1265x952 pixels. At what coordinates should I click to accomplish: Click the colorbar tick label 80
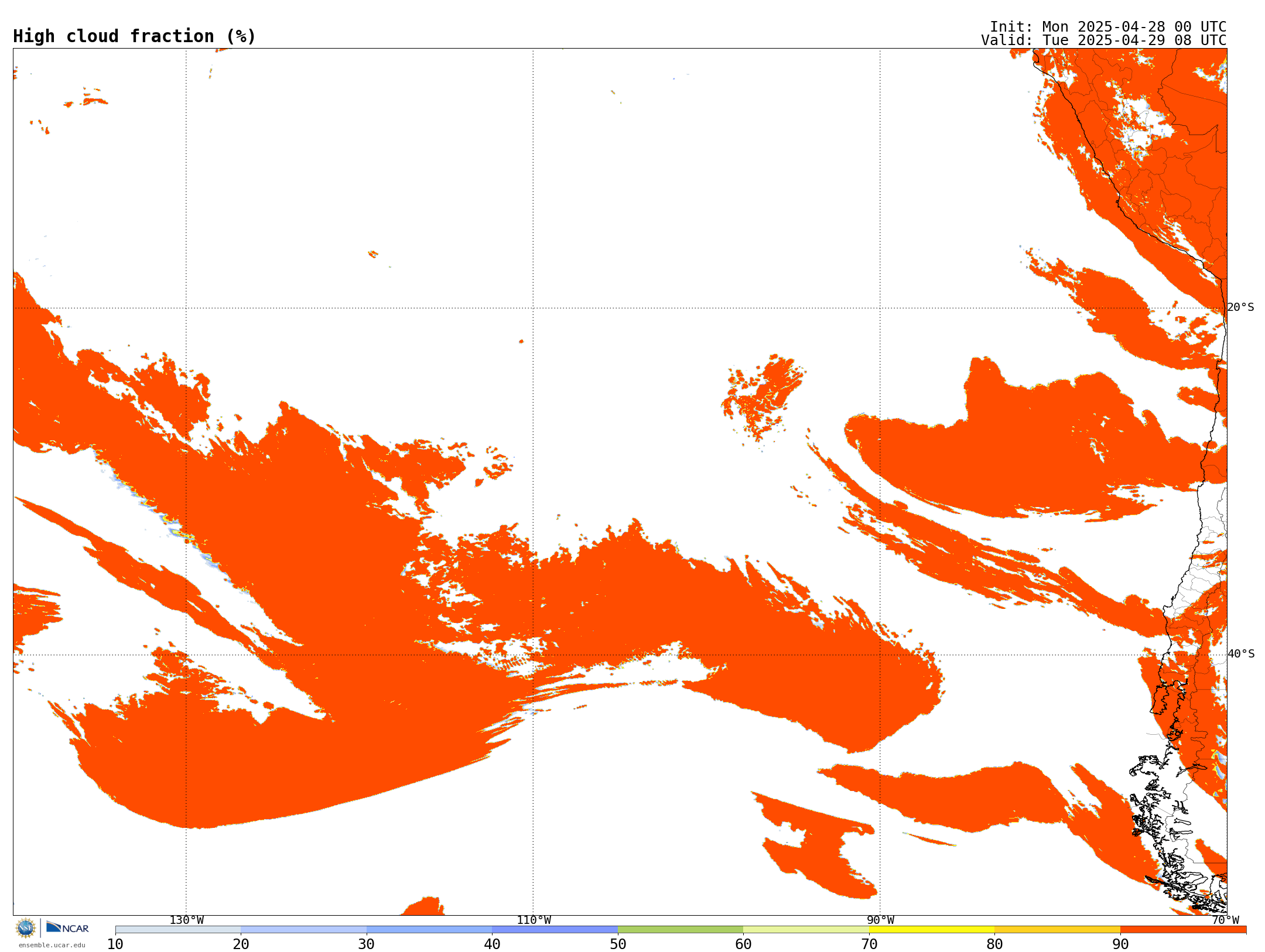point(994,944)
